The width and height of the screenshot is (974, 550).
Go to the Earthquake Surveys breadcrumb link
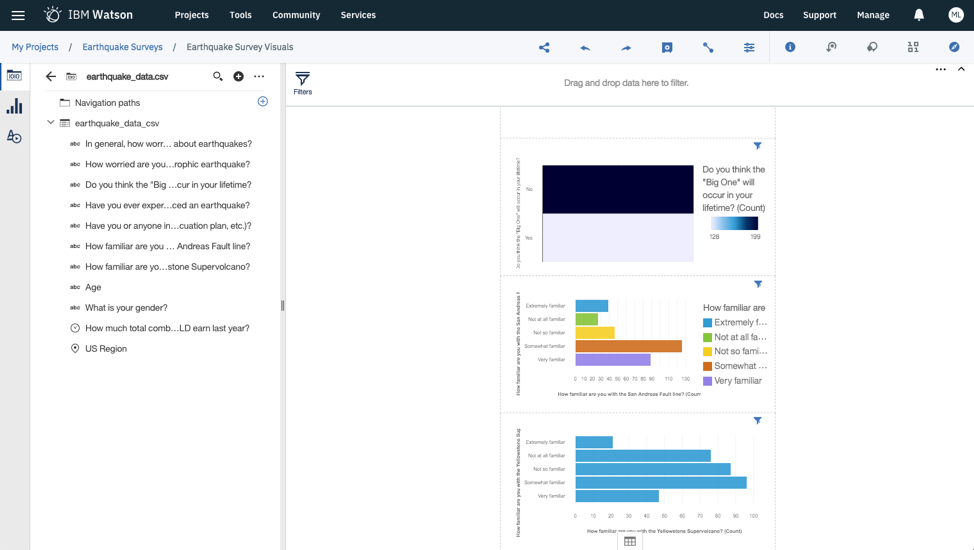point(122,47)
